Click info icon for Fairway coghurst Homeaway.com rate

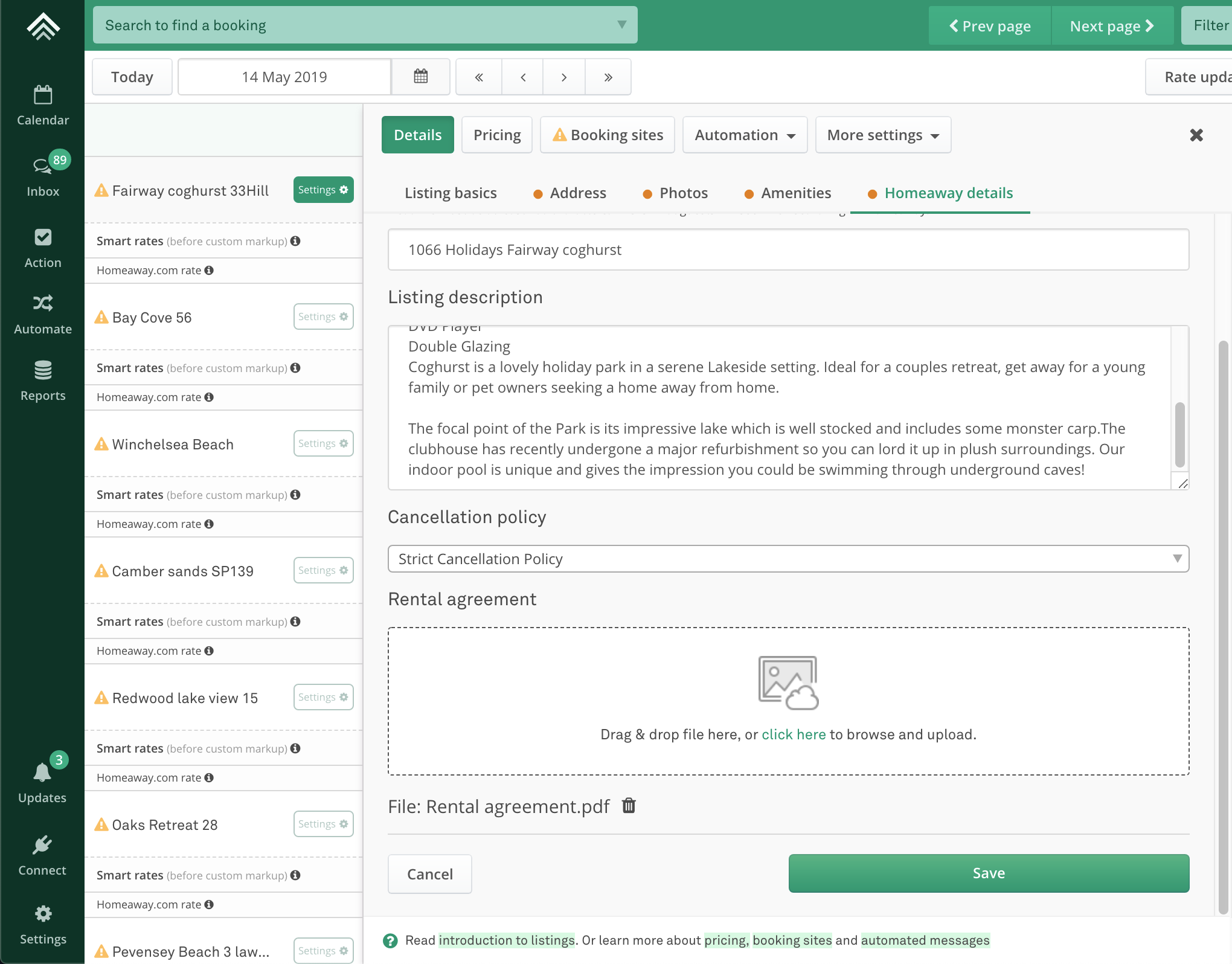tap(209, 270)
